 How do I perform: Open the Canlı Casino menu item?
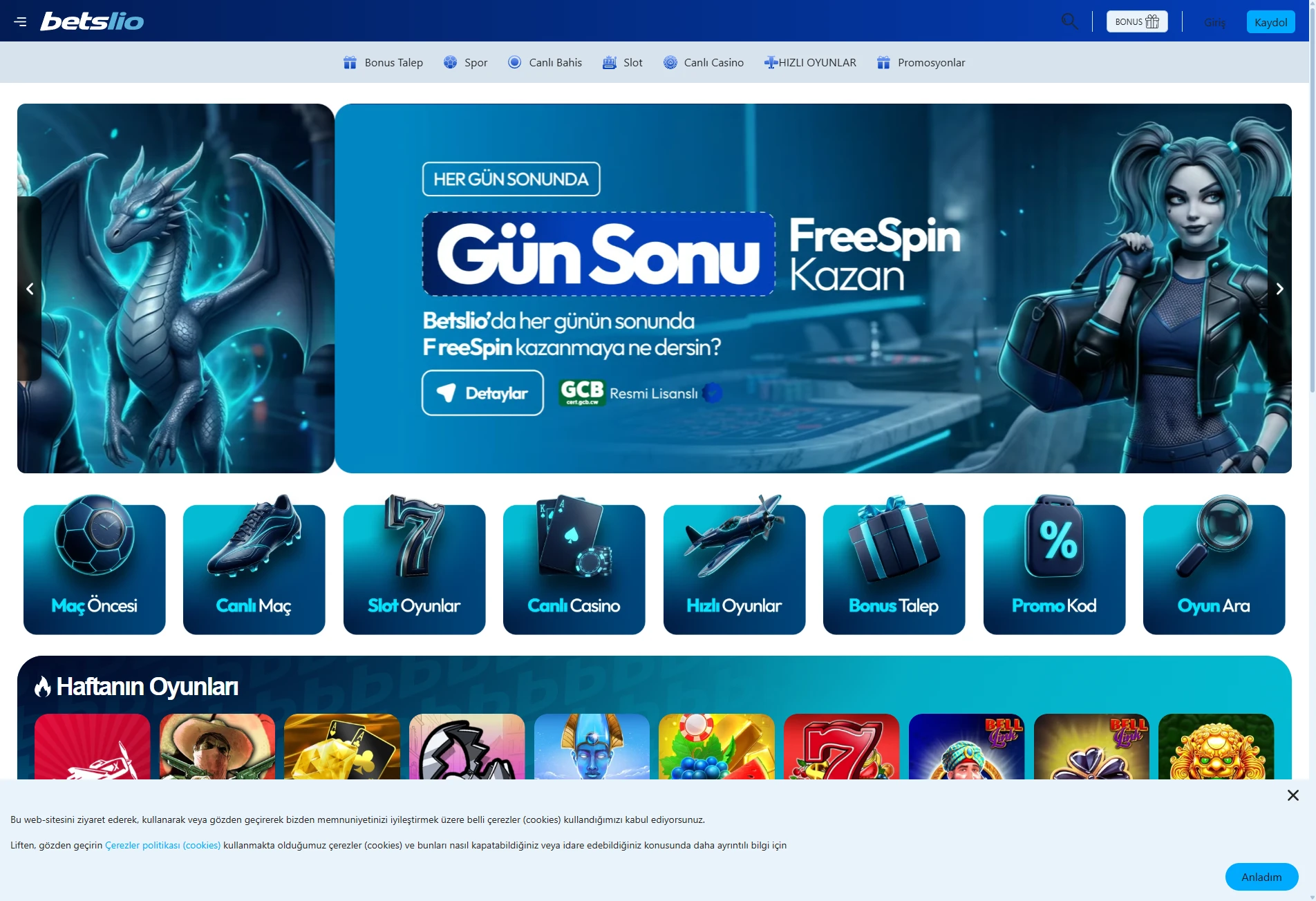tap(703, 62)
